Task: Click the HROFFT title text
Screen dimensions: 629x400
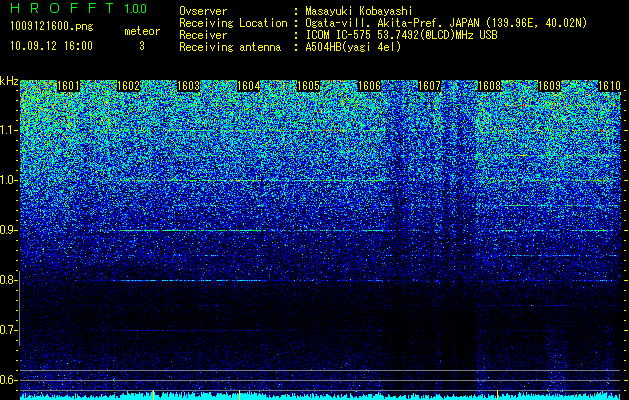Action: point(62,8)
